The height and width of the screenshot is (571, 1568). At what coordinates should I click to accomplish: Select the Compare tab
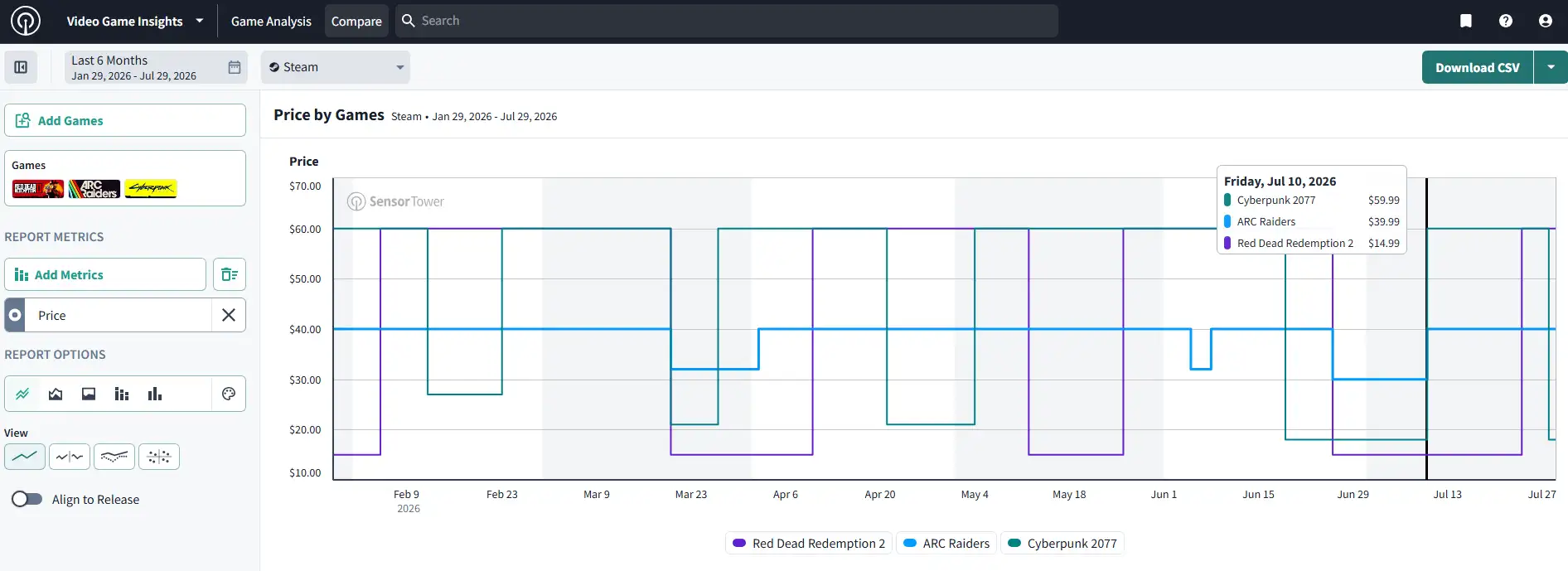coord(356,21)
